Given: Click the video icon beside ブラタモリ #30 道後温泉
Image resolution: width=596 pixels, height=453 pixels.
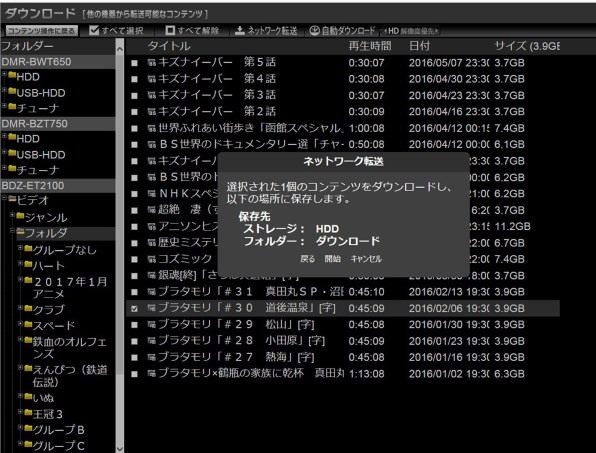Looking at the screenshot, I should [152, 308].
